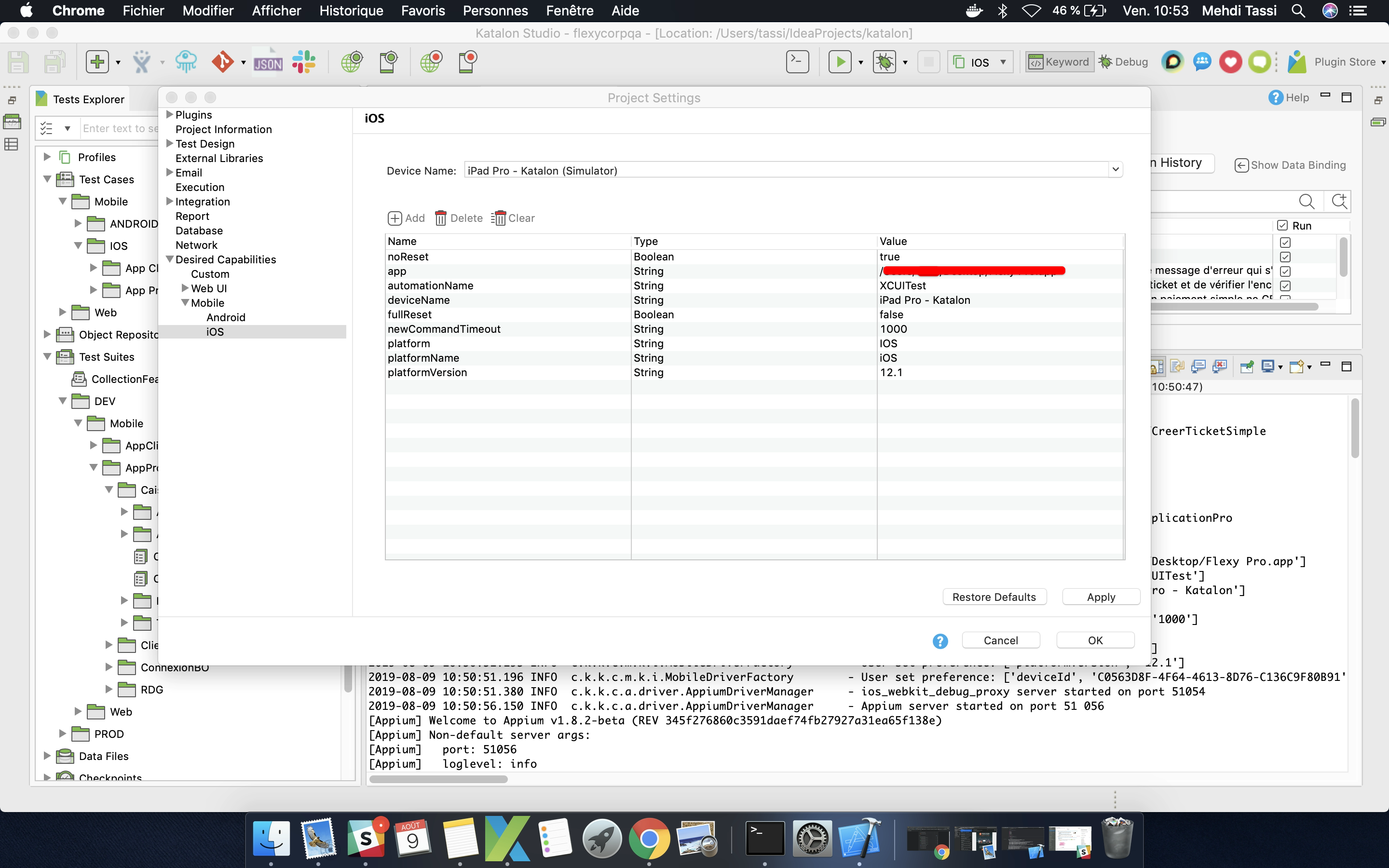This screenshot has height=868, width=1389.
Task: Collapse the Desired Capabilities tree node
Action: point(170,259)
